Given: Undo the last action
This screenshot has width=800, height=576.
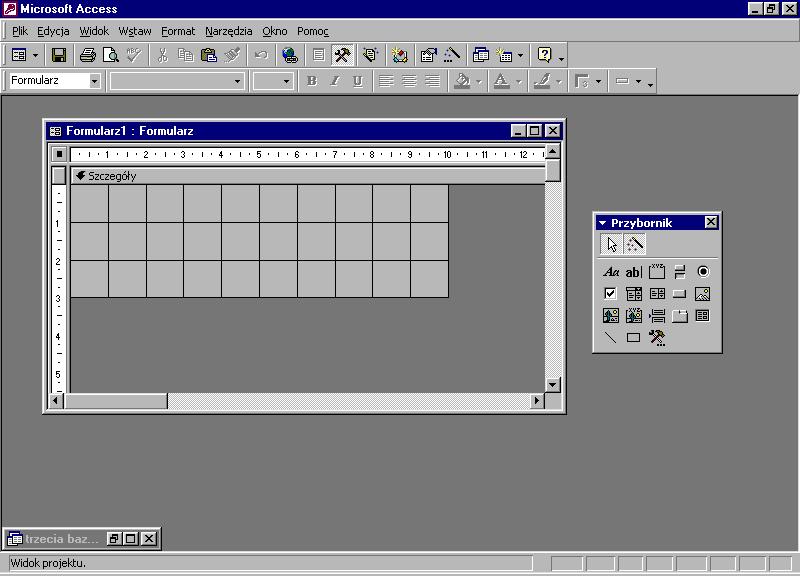Looking at the screenshot, I should coord(261,55).
